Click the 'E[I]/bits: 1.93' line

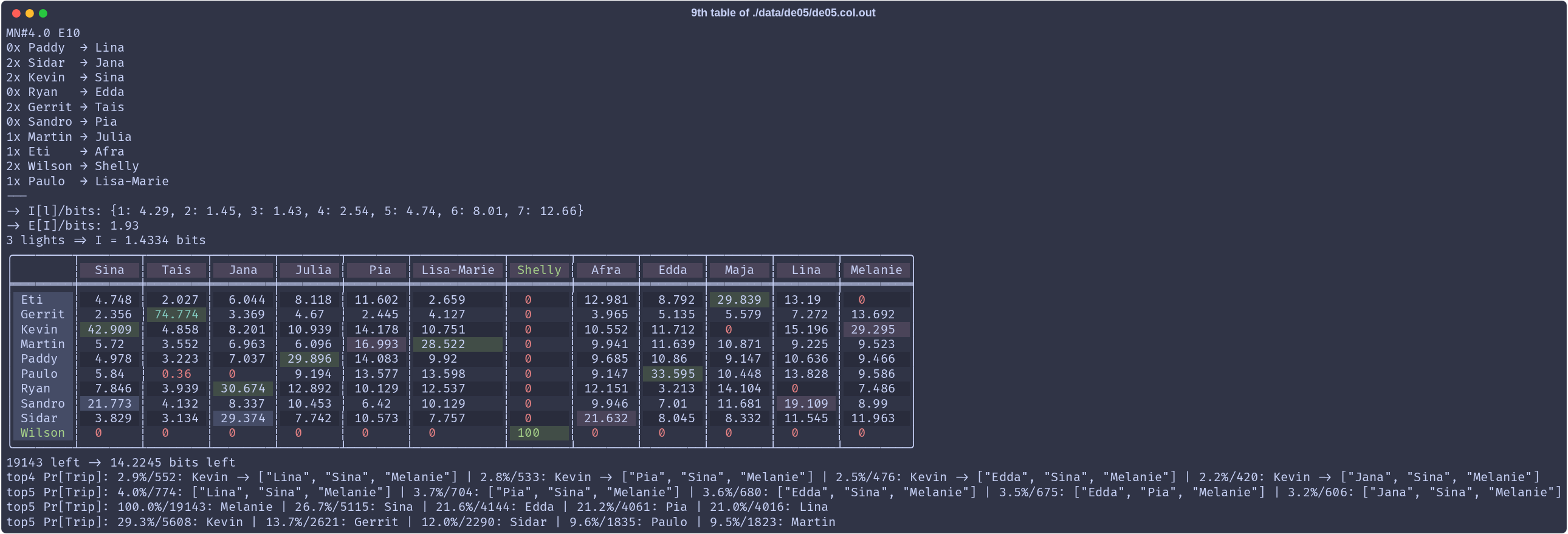(72, 225)
